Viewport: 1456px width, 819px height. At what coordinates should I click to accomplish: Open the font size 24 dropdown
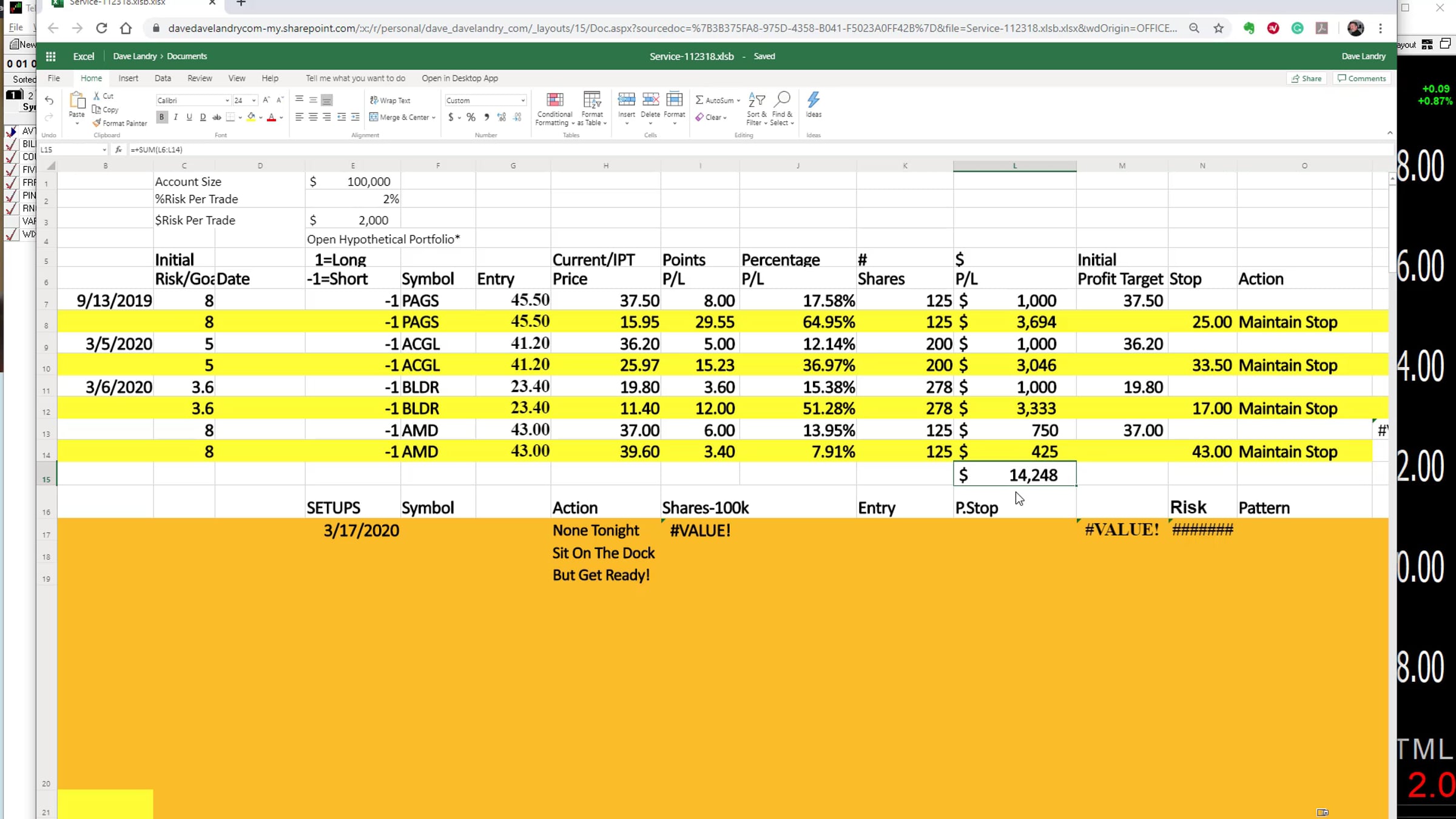254,101
